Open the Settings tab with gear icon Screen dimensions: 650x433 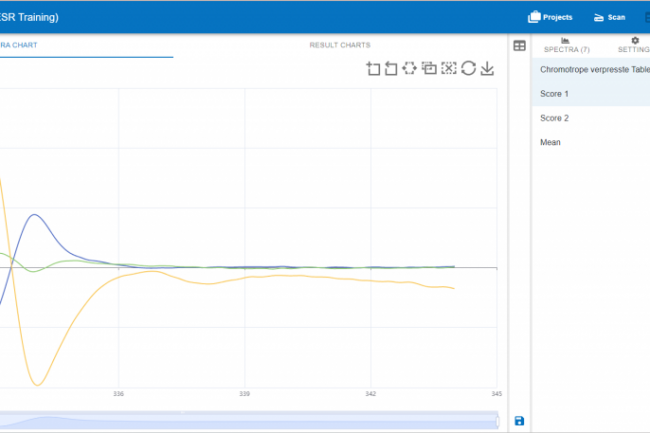(634, 46)
